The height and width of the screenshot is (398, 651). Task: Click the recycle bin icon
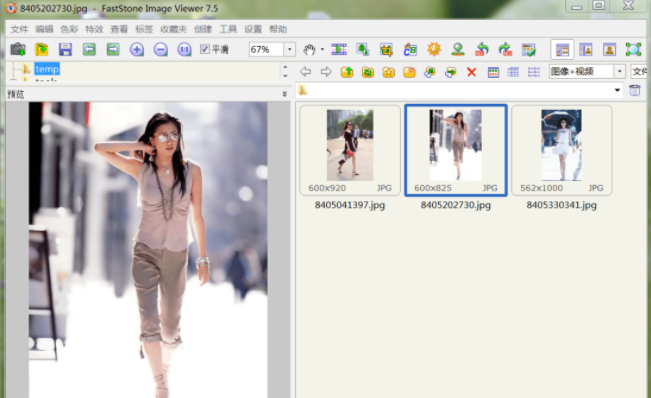635,90
